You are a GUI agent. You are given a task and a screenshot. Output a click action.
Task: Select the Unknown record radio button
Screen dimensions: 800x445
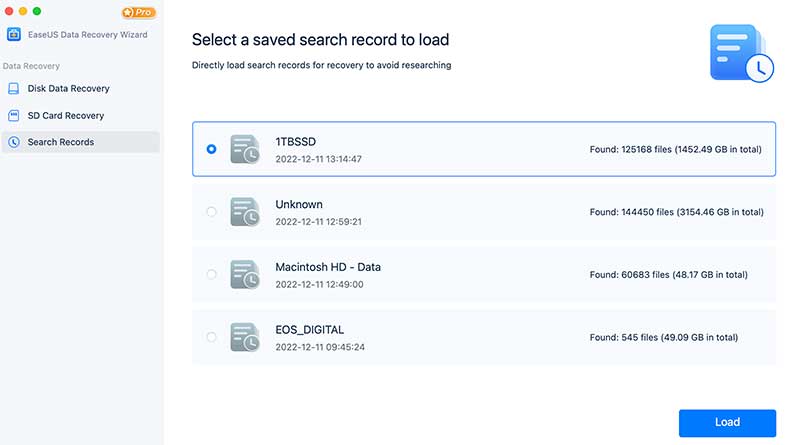211,212
